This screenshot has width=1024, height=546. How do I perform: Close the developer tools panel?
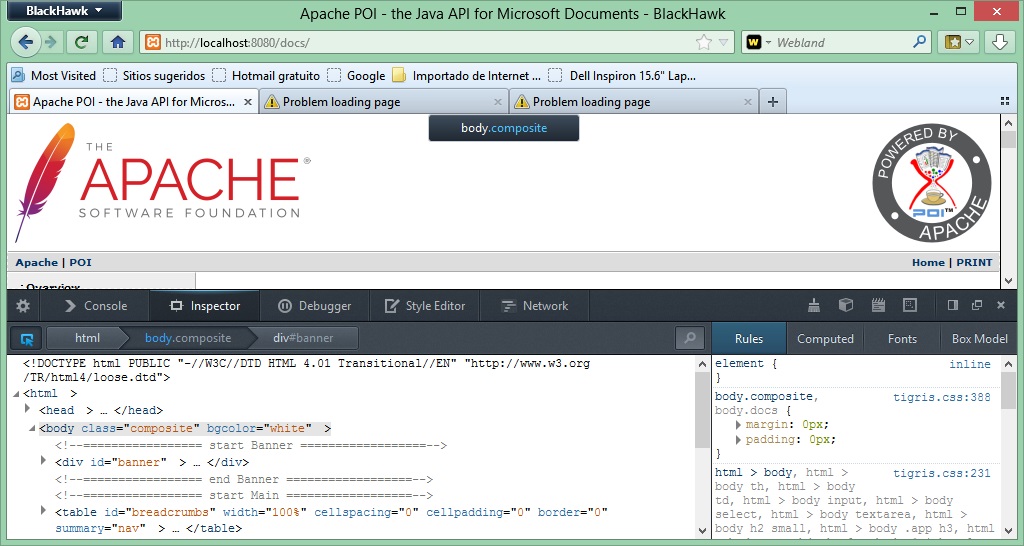(1000, 305)
